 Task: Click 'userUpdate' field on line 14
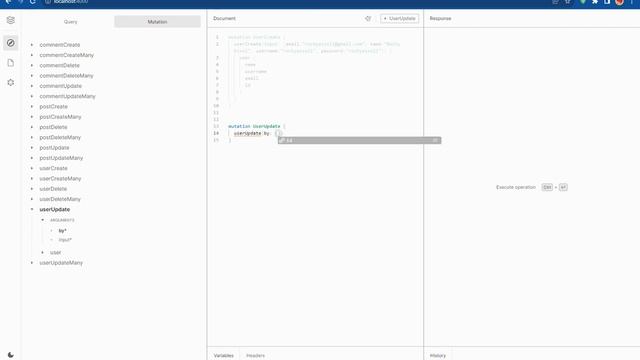point(247,133)
